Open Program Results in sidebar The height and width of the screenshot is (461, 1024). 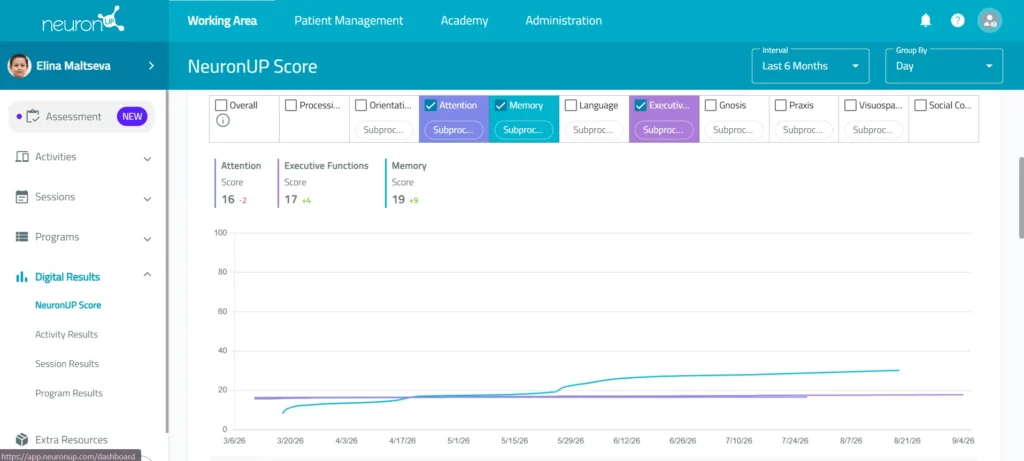[x=69, y=393]
